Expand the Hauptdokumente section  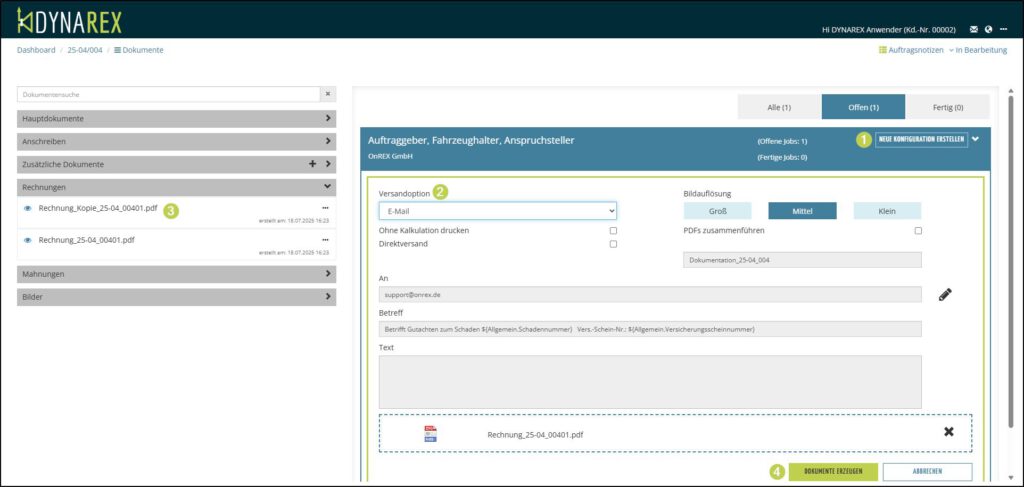pyautogui.click(x=178, y=118)
